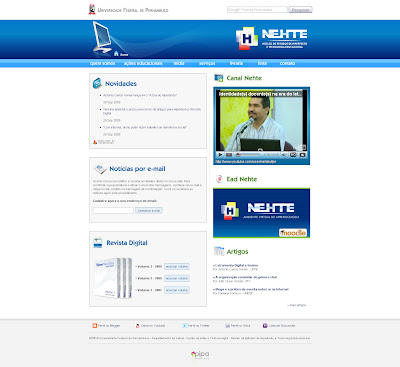Click the Cadastrar e-mail button
Viewport: 400px width, 367px height.
[x=149, y=210]
